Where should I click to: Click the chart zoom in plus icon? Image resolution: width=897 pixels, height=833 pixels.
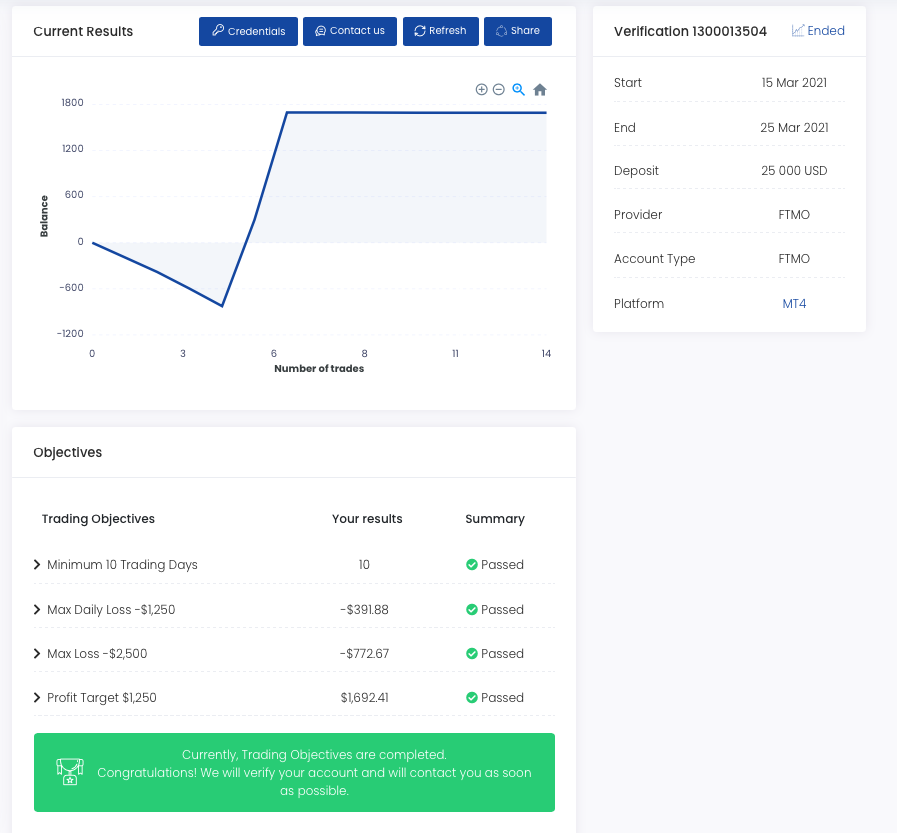tap(481, 90)
